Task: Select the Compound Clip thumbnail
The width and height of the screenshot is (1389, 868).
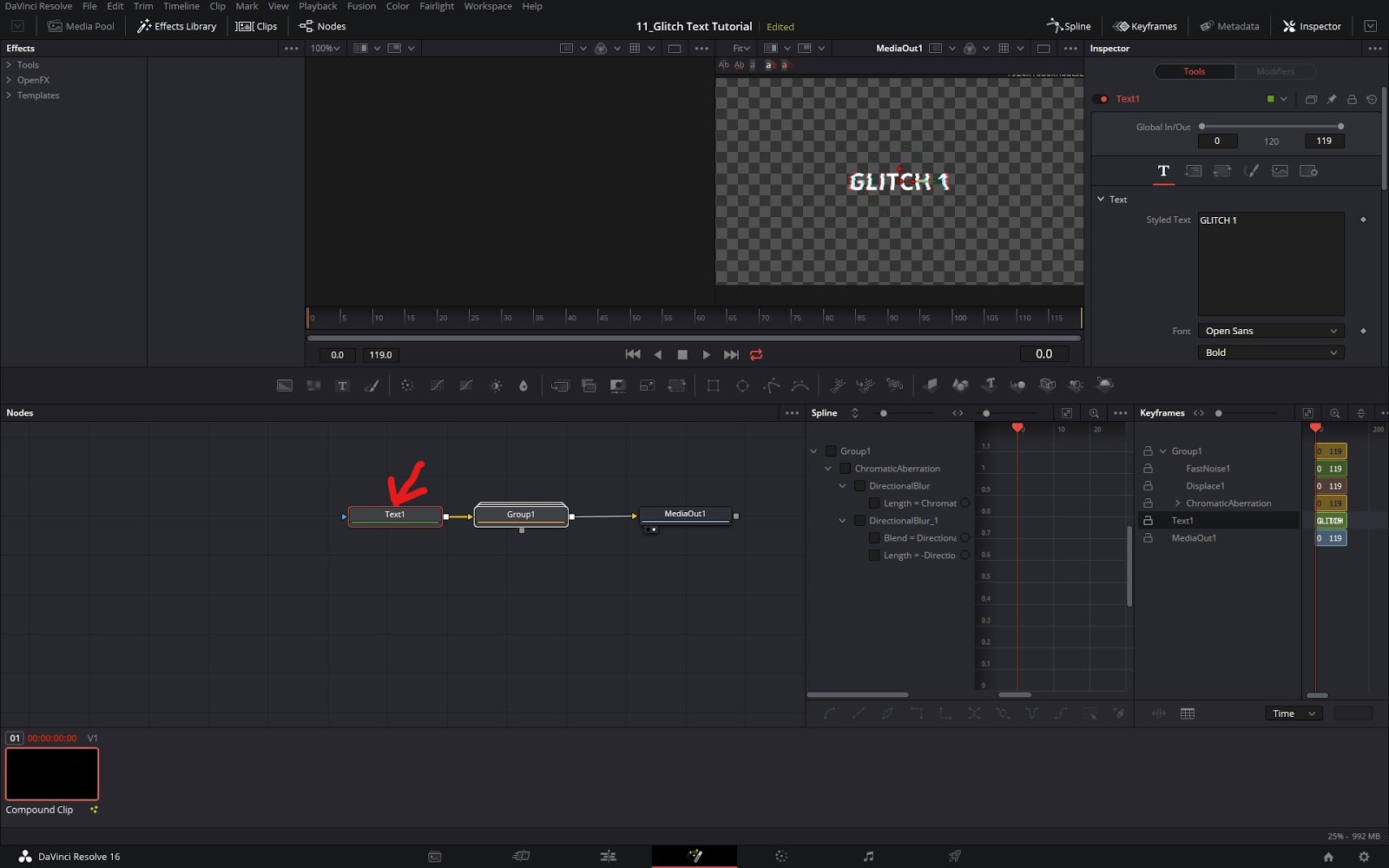Action: pyautogui.click(x=51, y=773)
